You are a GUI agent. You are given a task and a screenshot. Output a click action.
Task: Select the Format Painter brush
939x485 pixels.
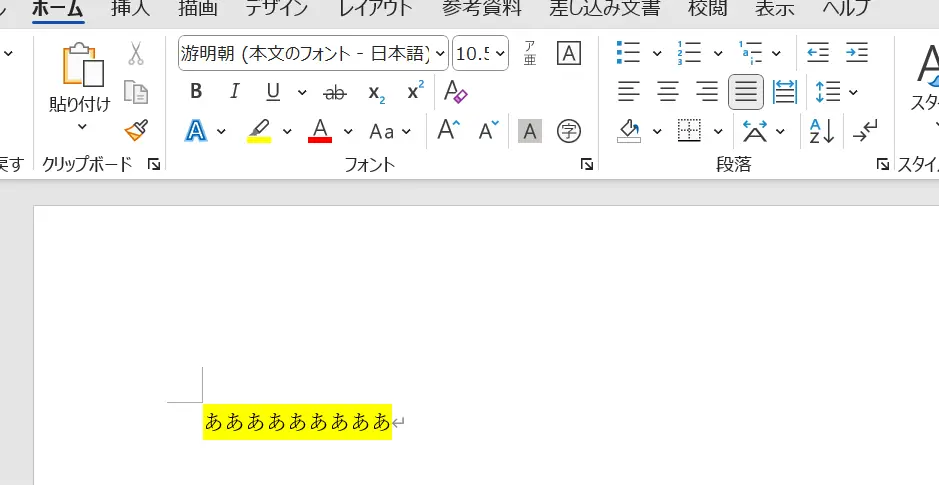pos(136,131)
